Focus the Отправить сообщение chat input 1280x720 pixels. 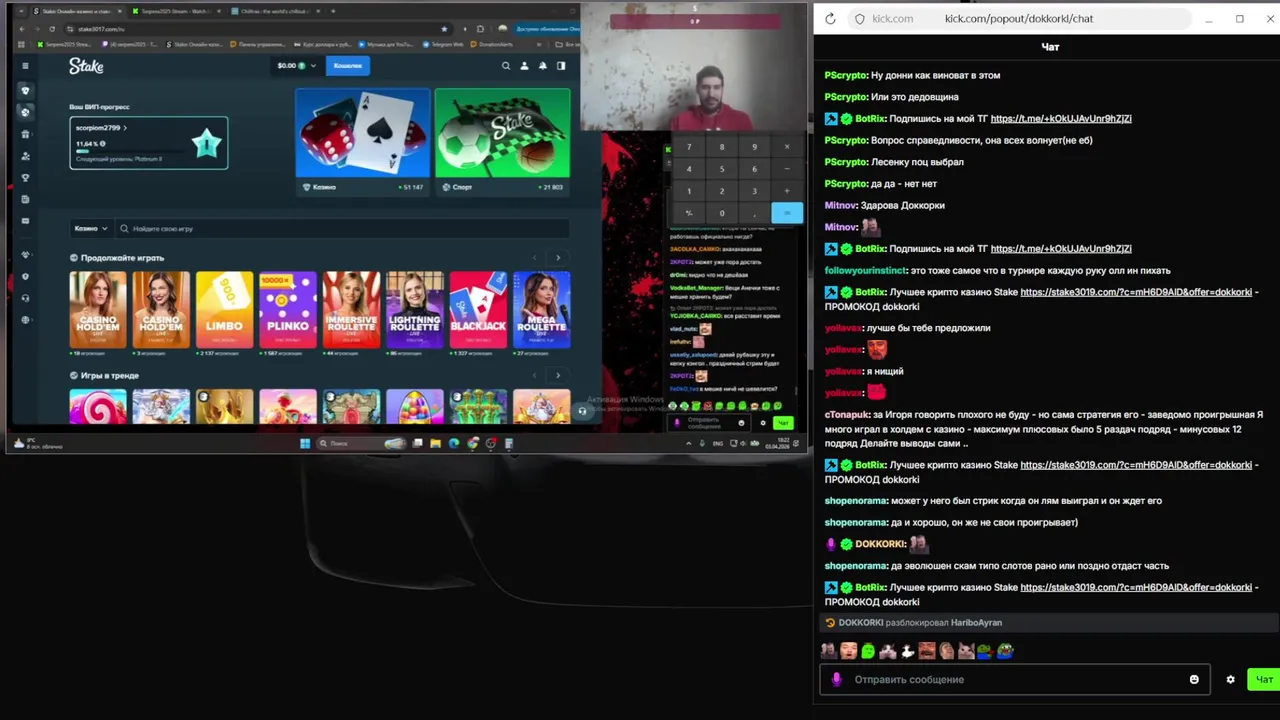pyautogui.click(x=1015, y=680)
